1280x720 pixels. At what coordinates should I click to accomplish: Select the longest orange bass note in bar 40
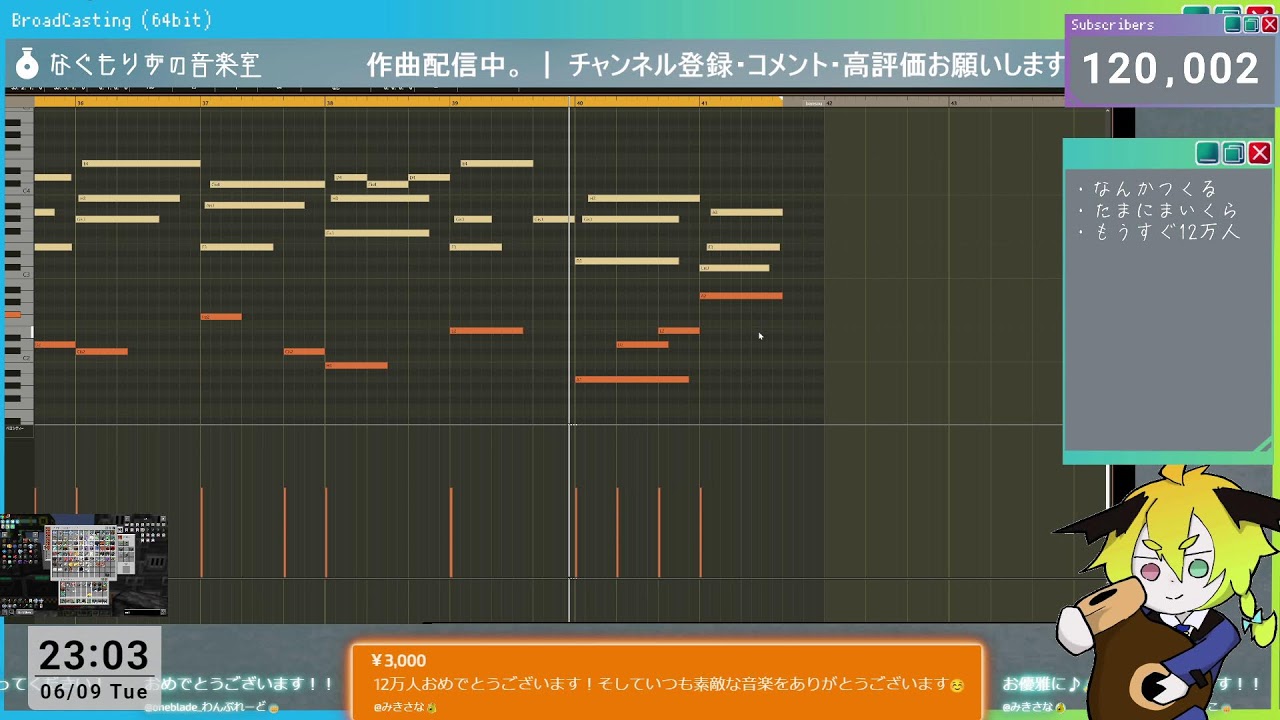click(x=632, y=379)
